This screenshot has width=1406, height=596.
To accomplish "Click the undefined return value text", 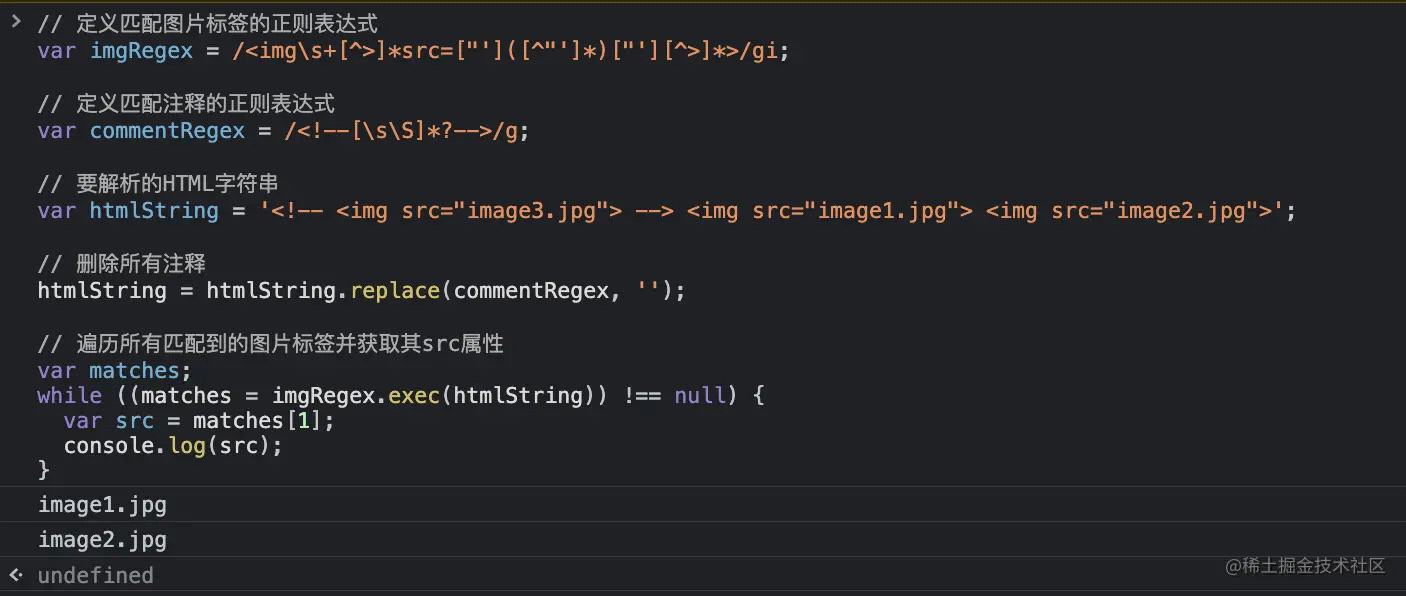I will [95, 575].
